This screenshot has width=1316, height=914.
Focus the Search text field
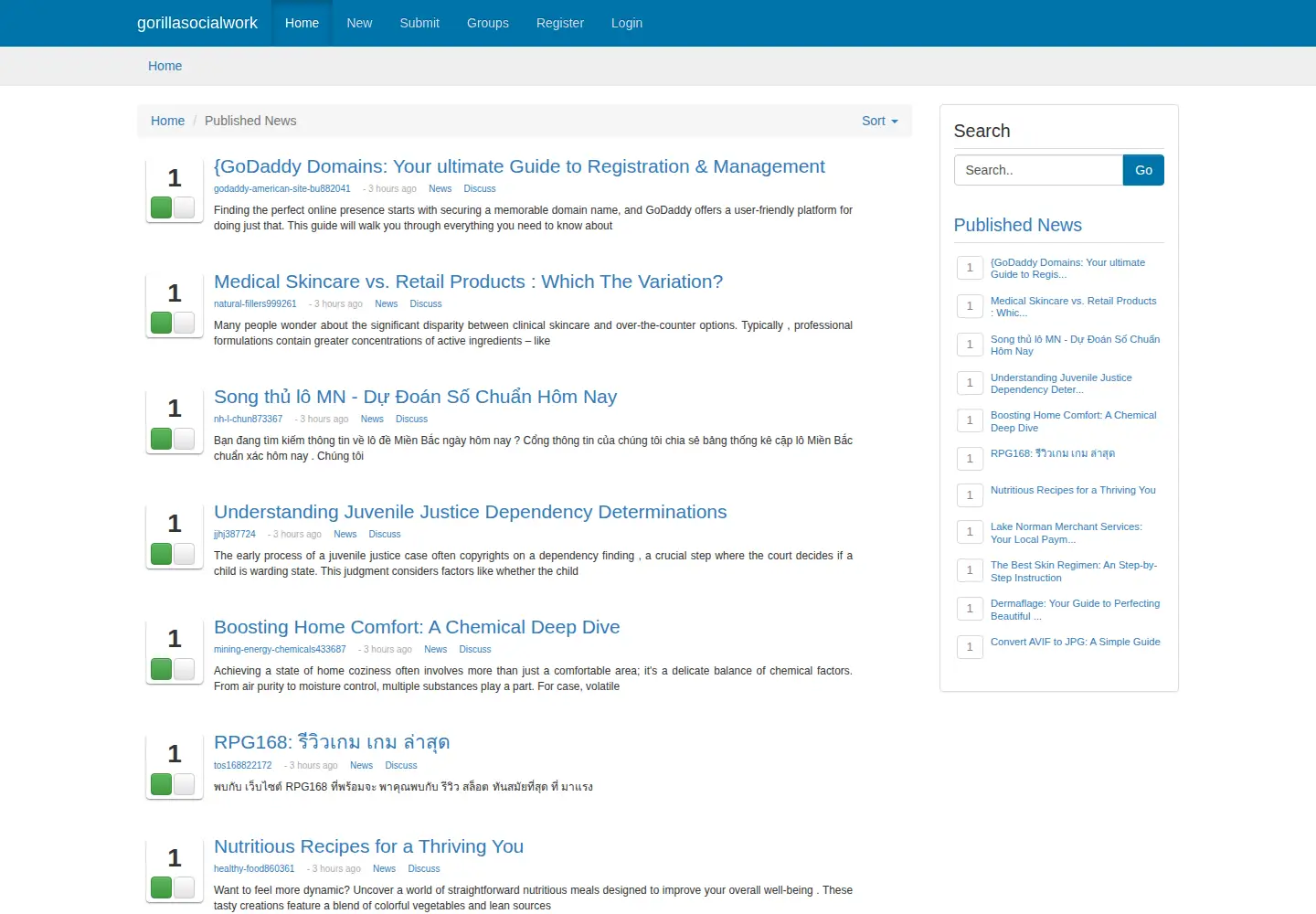pyautogui.click(x=1038, y=170)
